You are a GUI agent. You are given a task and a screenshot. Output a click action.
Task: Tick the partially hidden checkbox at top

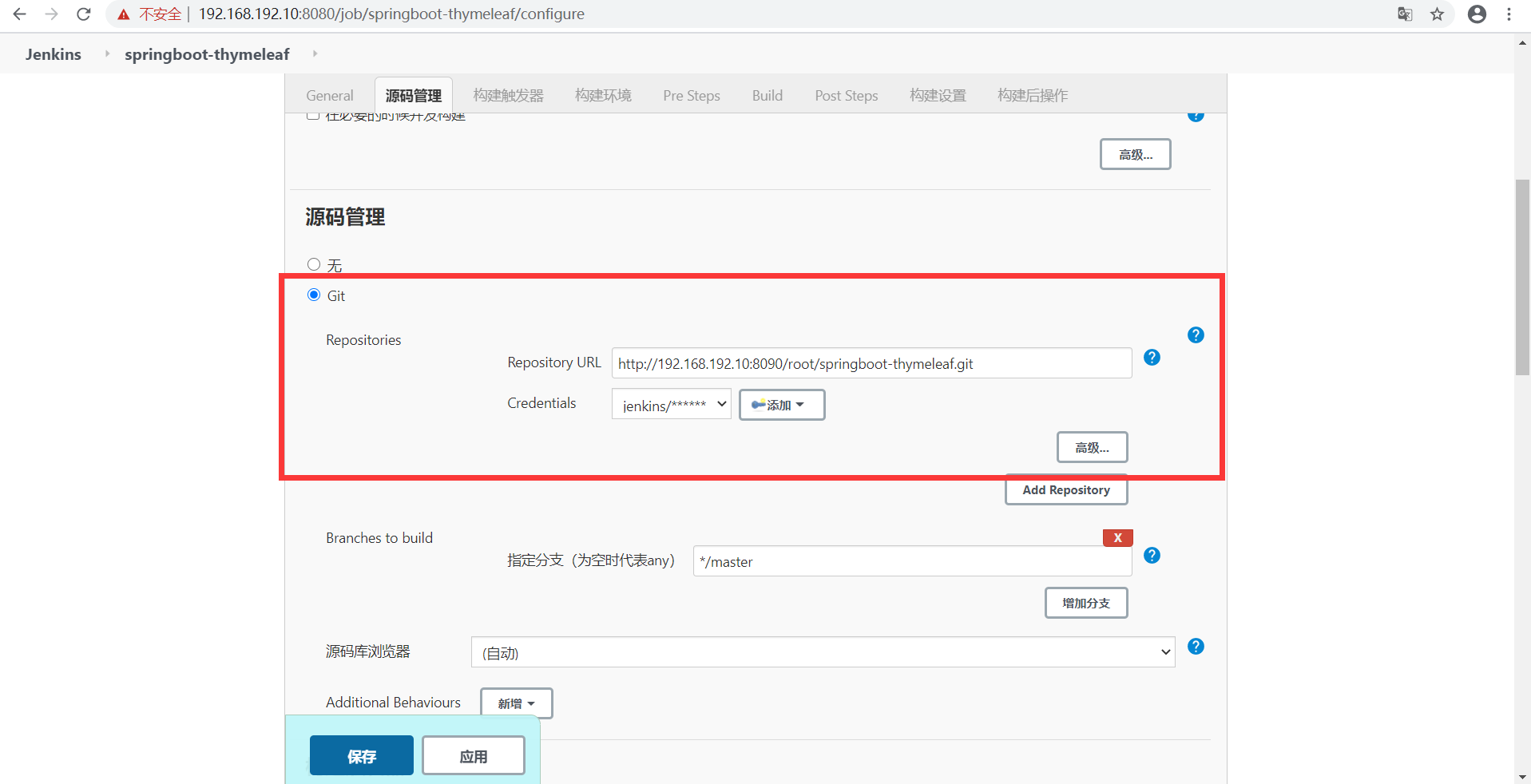tap(313, 116)
